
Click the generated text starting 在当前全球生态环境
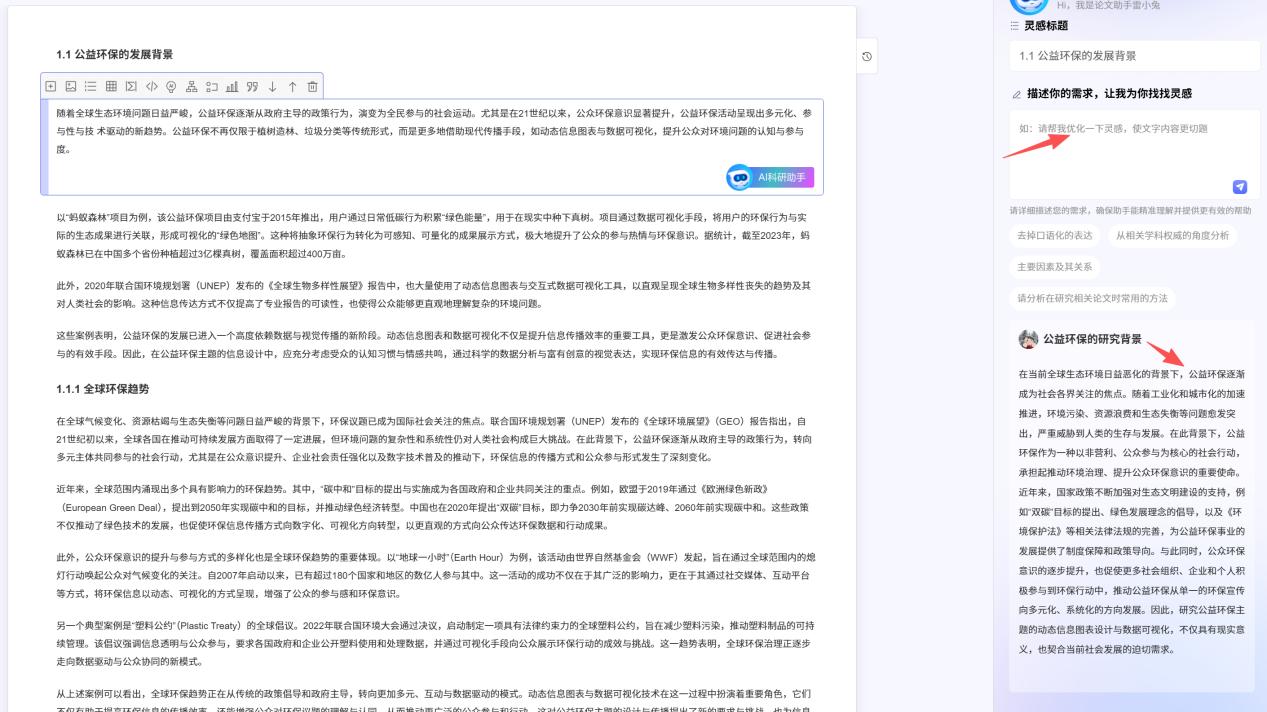tap(1131, 511)
